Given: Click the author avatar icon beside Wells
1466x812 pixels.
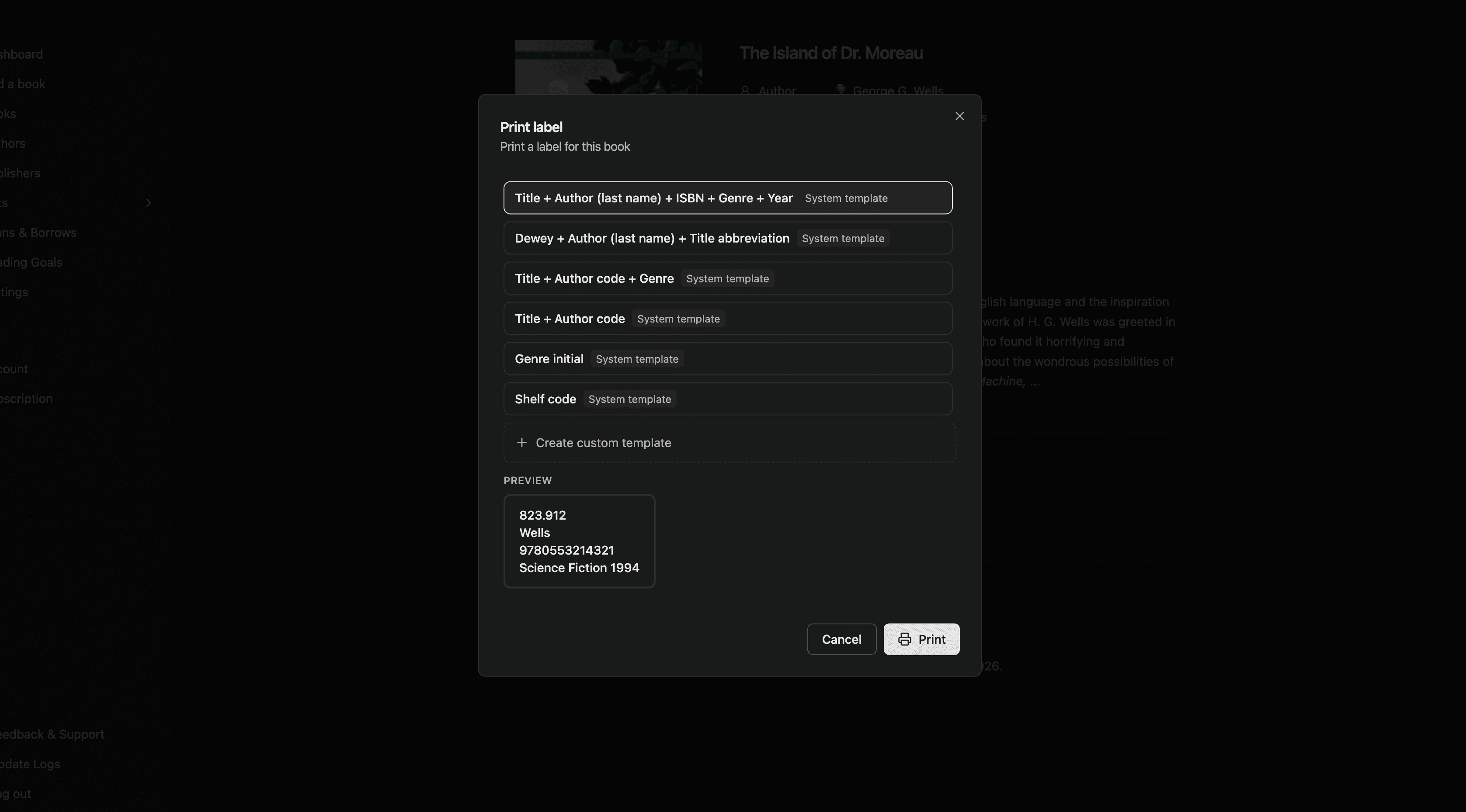Looking at the screenshot, I should pyautogui.click(x=840, y=90).
